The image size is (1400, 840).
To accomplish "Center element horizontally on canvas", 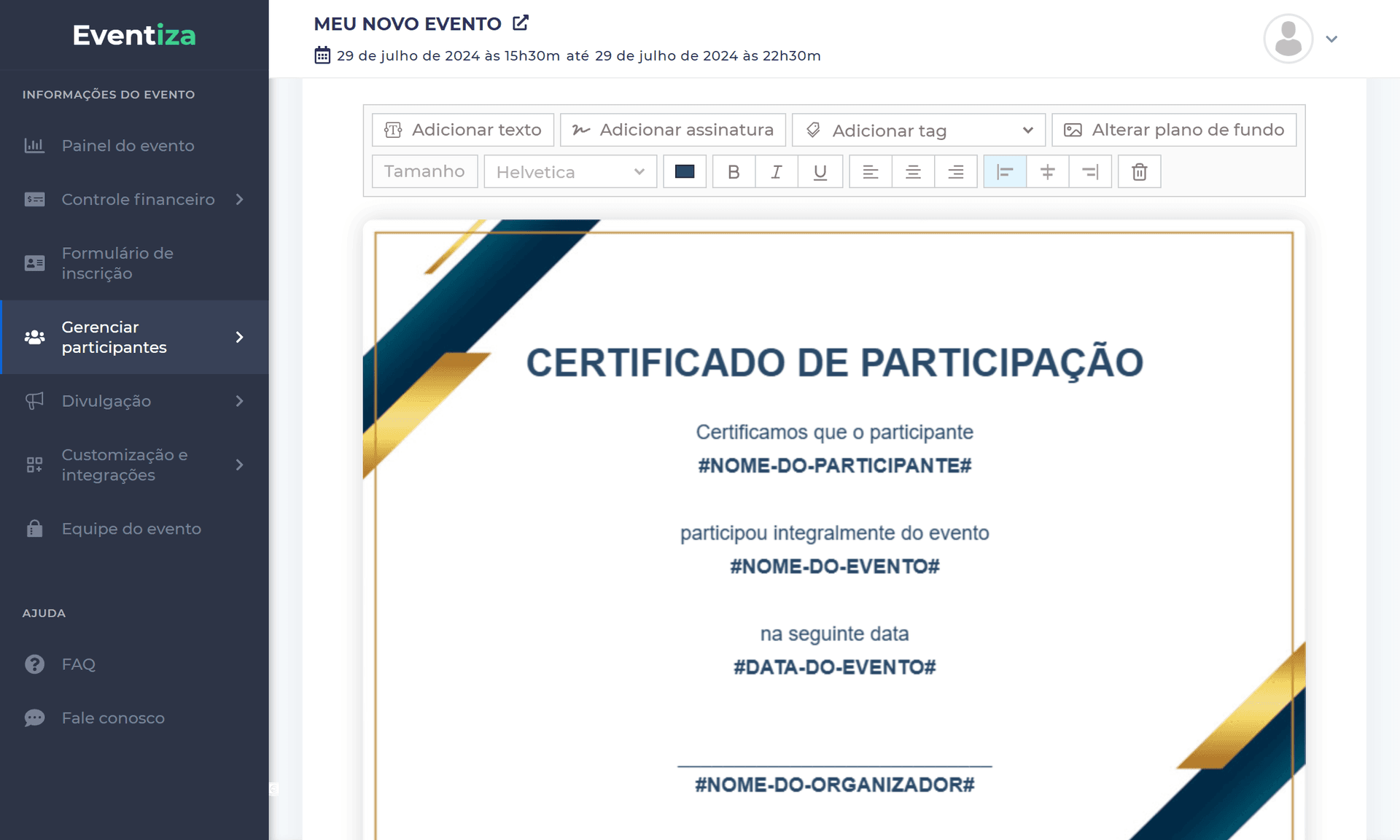I will [1047, 172].
